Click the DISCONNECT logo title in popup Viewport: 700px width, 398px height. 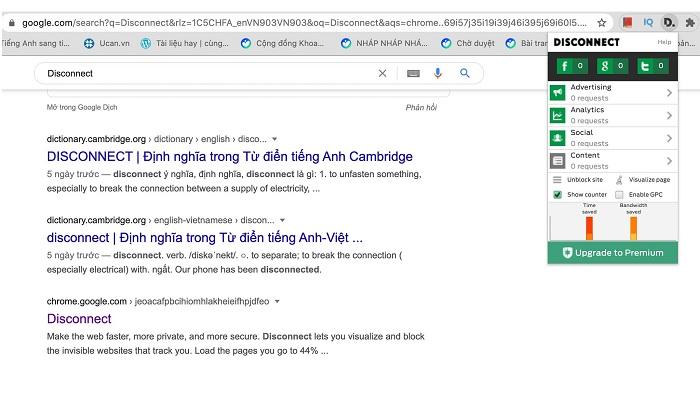pyautogui.click(x=586, y=42)
